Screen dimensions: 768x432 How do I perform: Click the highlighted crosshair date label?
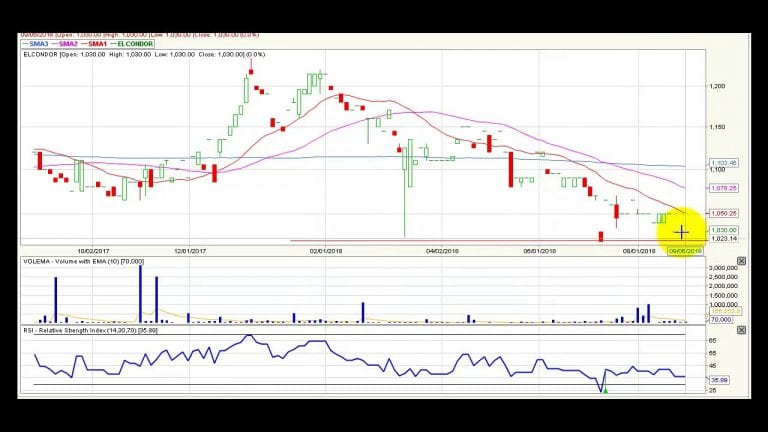(x=685, y=251)
